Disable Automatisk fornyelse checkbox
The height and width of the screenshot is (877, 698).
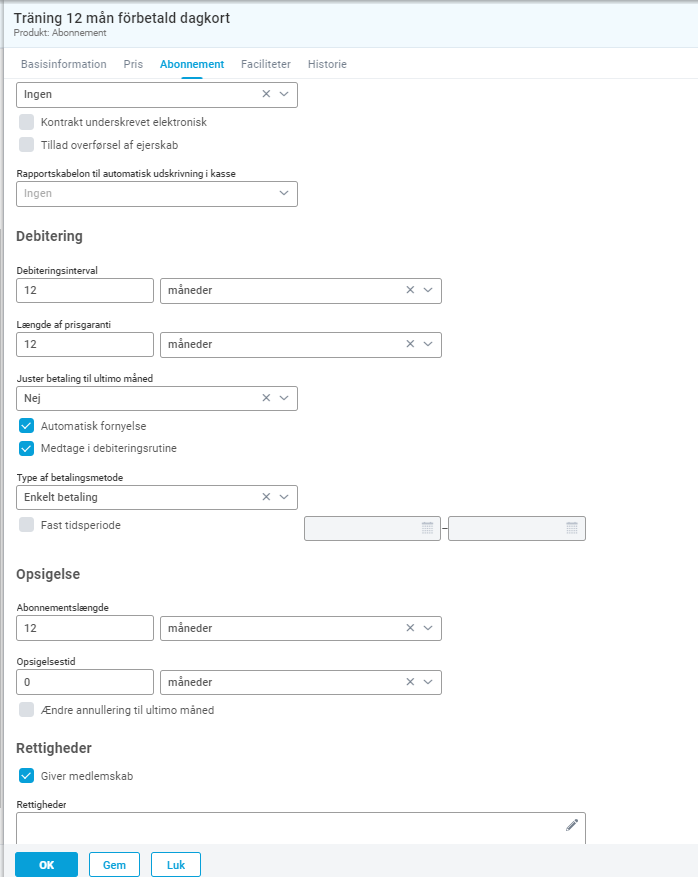[x=26, y=426]
